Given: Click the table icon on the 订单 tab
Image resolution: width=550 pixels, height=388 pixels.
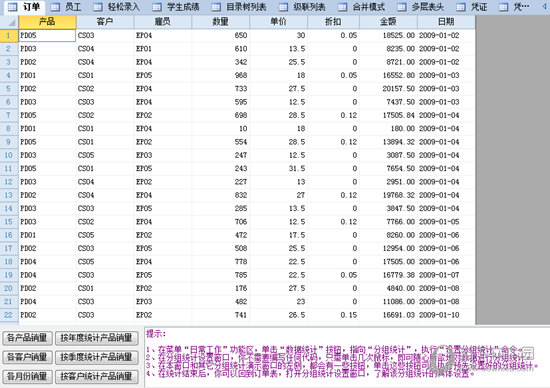Looking at the screenshot, I should tap(13, 7).
